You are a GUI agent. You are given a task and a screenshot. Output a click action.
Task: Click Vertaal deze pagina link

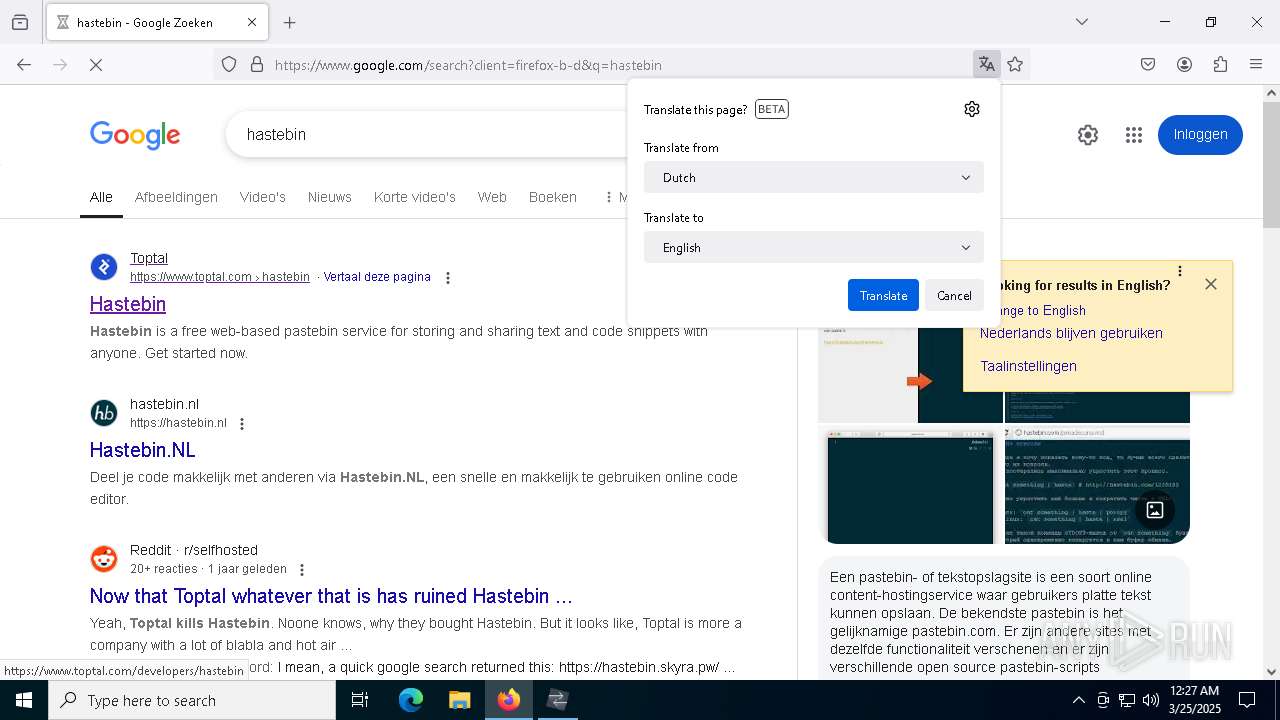[377, 277]
